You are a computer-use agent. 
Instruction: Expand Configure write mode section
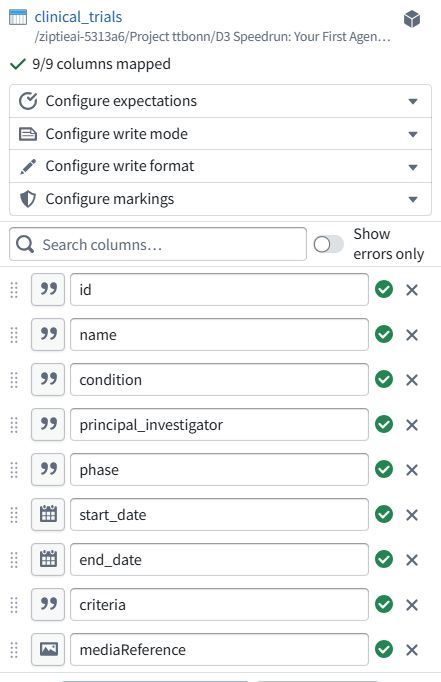point(220,134)
